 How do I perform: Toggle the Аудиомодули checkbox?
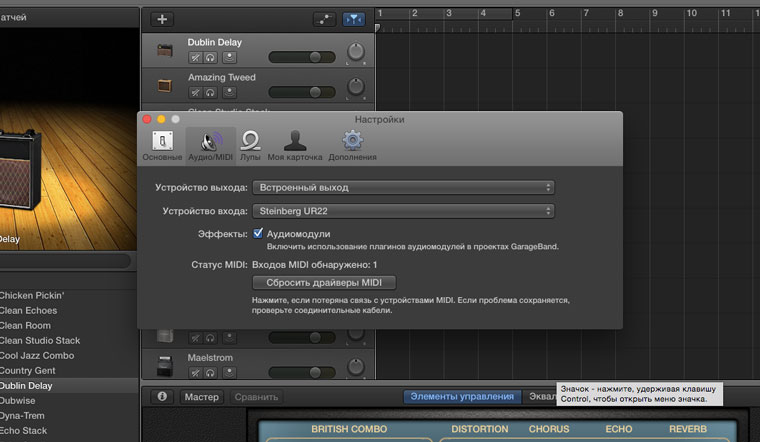pyautogui.click(x=258, y=234)
